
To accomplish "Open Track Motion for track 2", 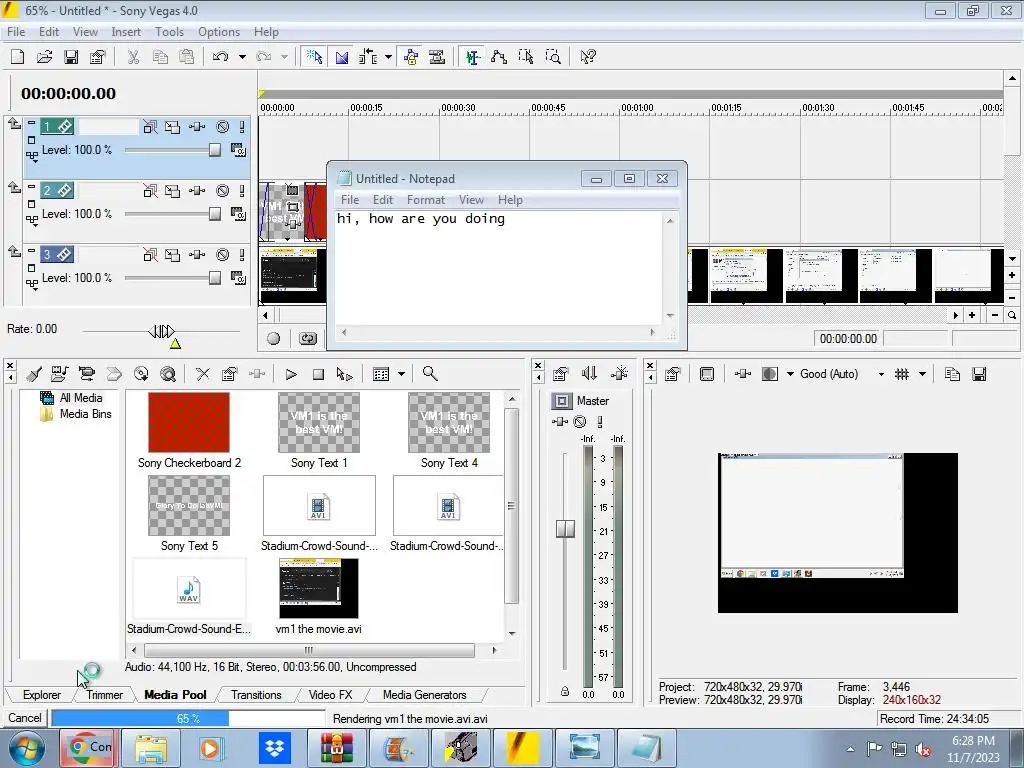I will 172,191.
